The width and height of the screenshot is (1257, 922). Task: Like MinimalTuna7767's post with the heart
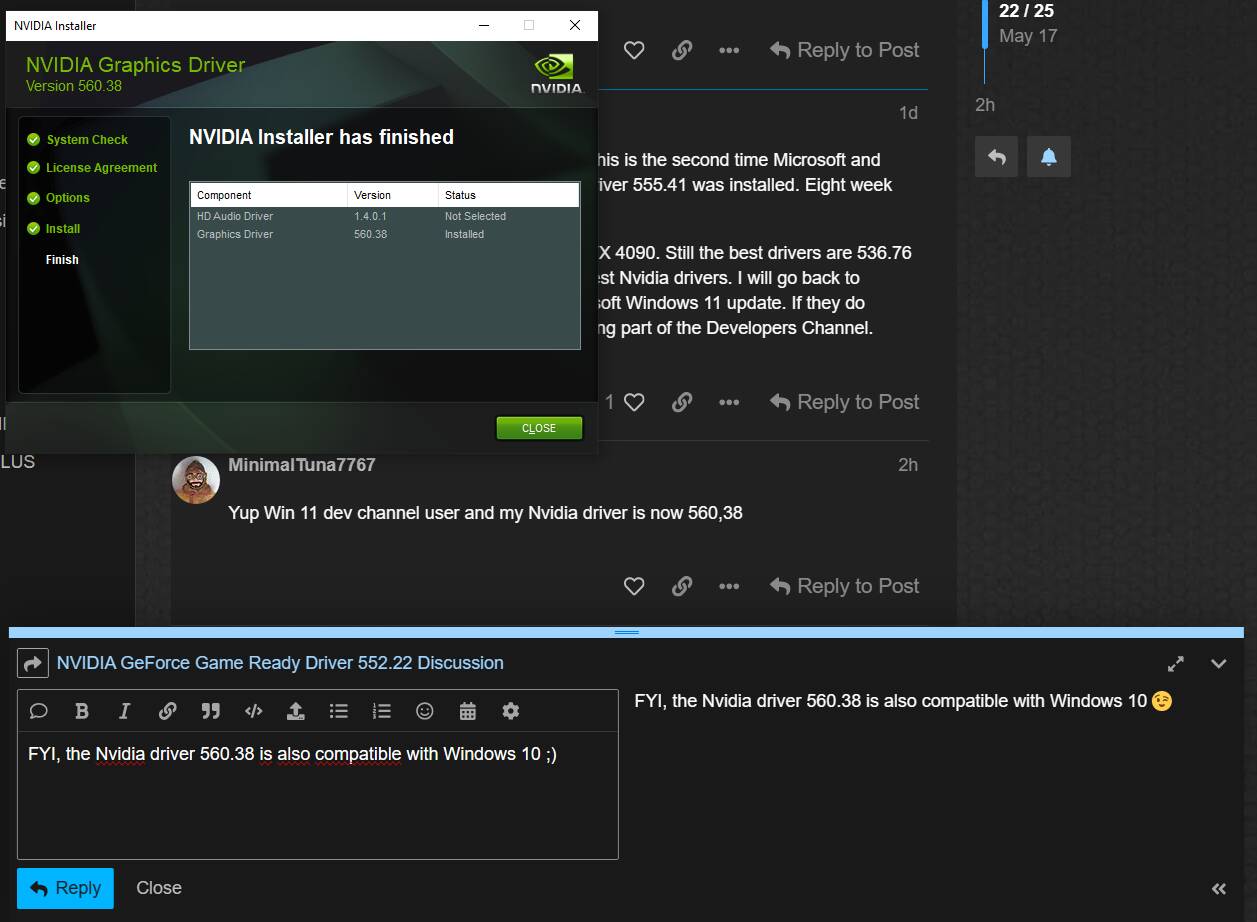(633, 586)
